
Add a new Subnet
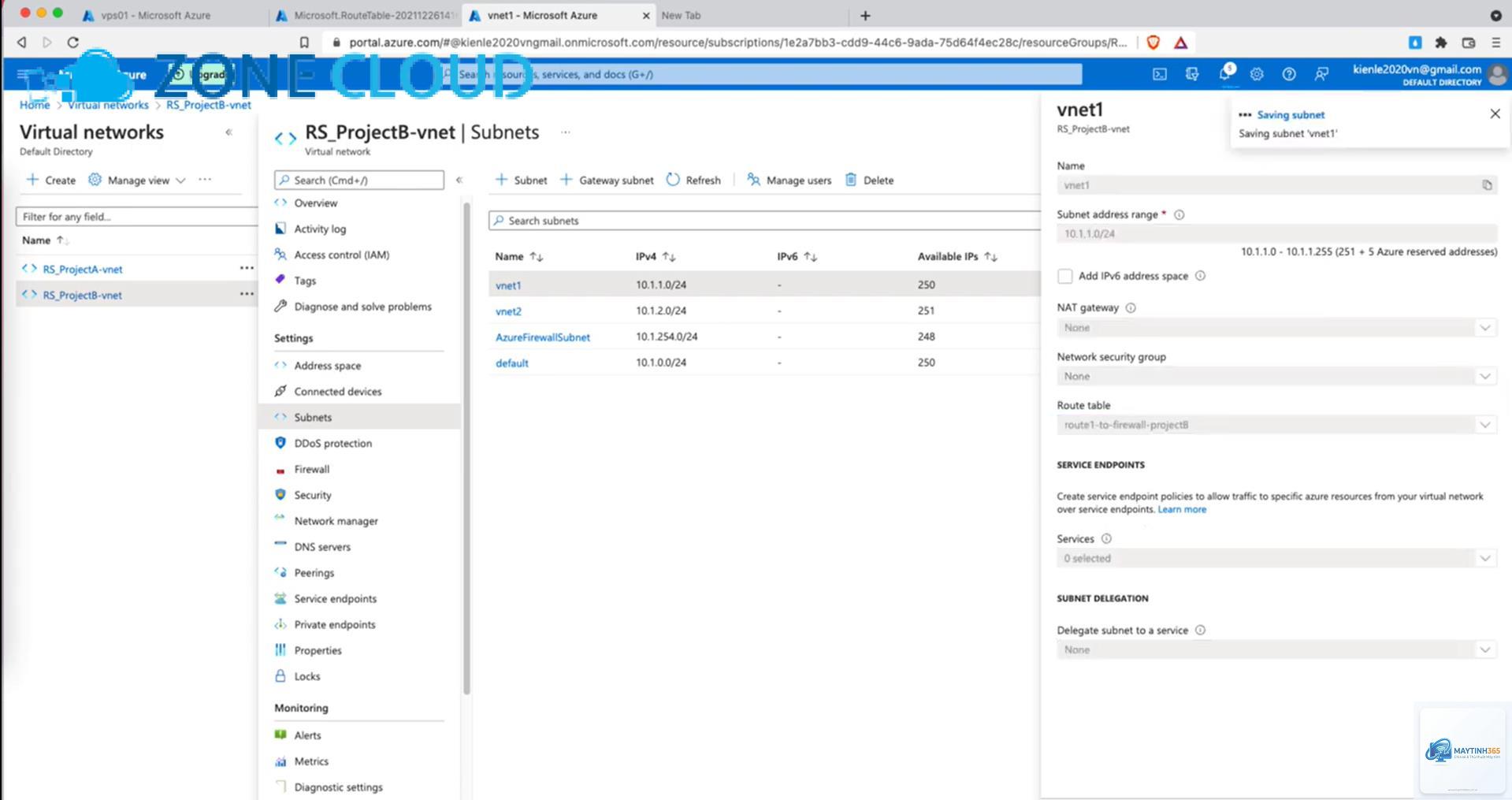pyautogui.click(x=521, y=180)
